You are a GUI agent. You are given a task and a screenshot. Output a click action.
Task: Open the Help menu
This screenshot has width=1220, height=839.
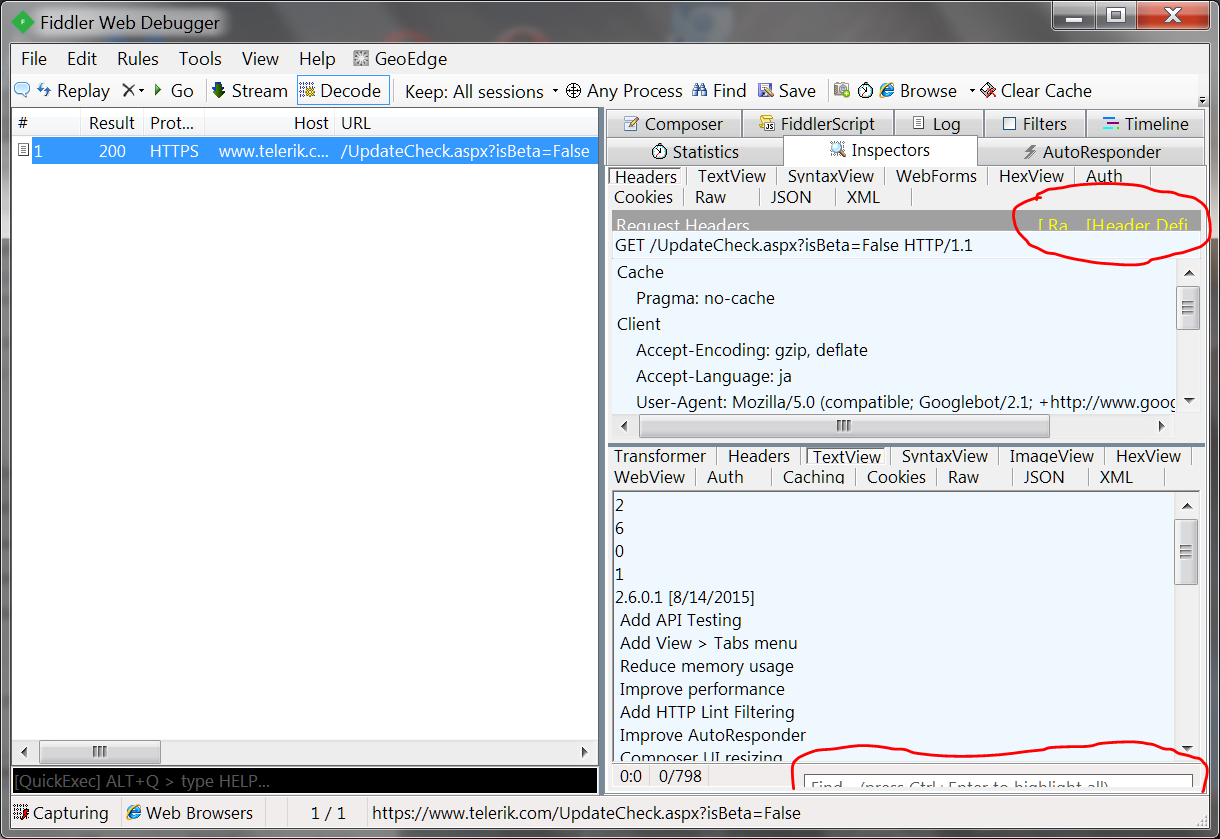click(x=317, y=59)
